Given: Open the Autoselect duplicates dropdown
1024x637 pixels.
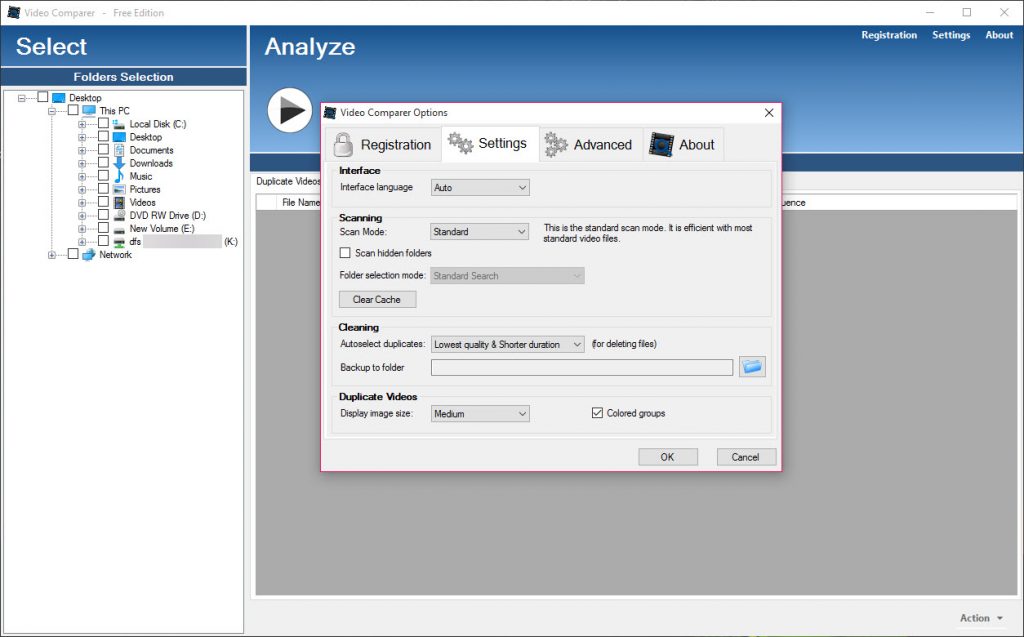Looking at the screenshot, I should pos(507,344).
